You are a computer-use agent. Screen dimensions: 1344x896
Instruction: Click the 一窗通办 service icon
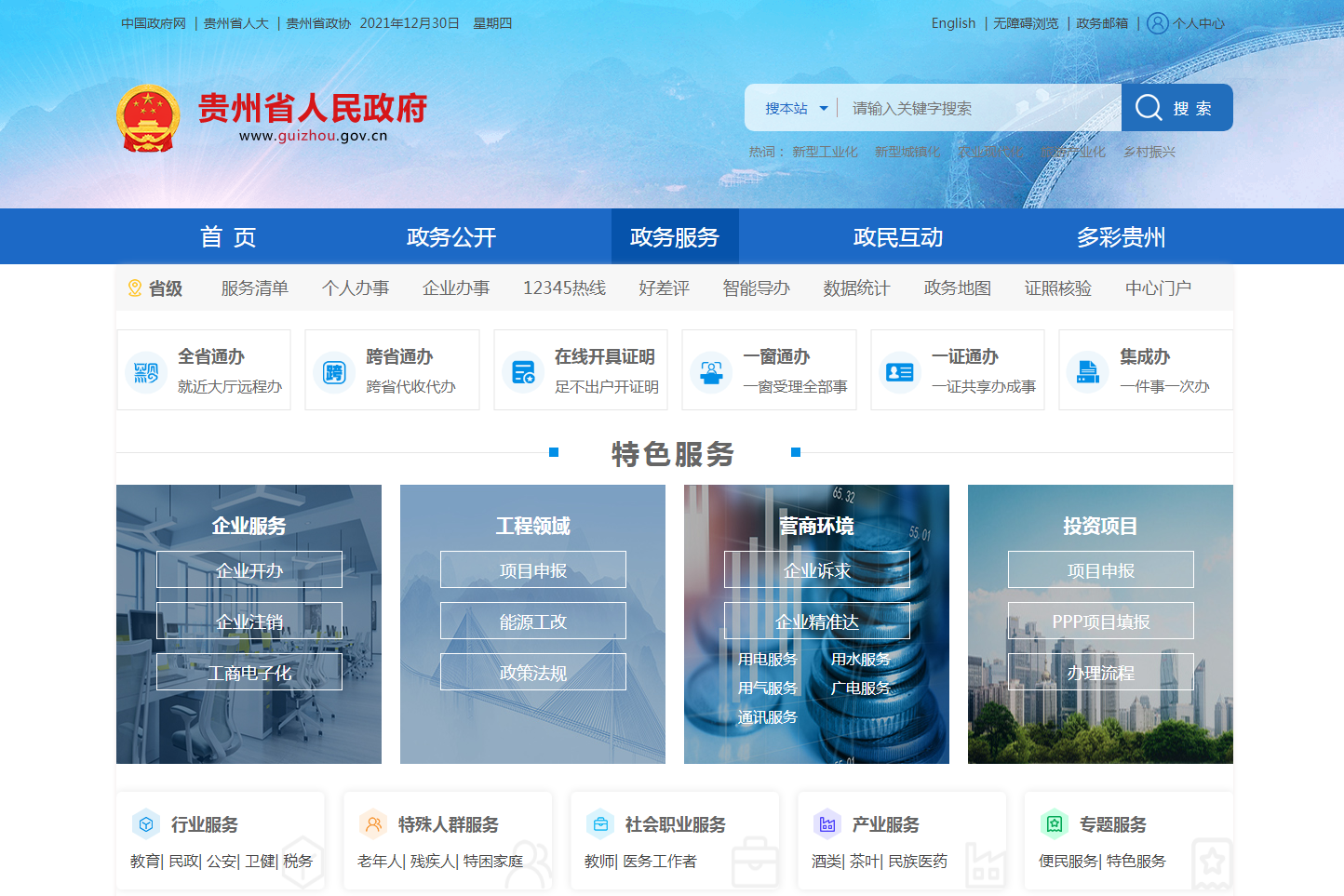711,372
